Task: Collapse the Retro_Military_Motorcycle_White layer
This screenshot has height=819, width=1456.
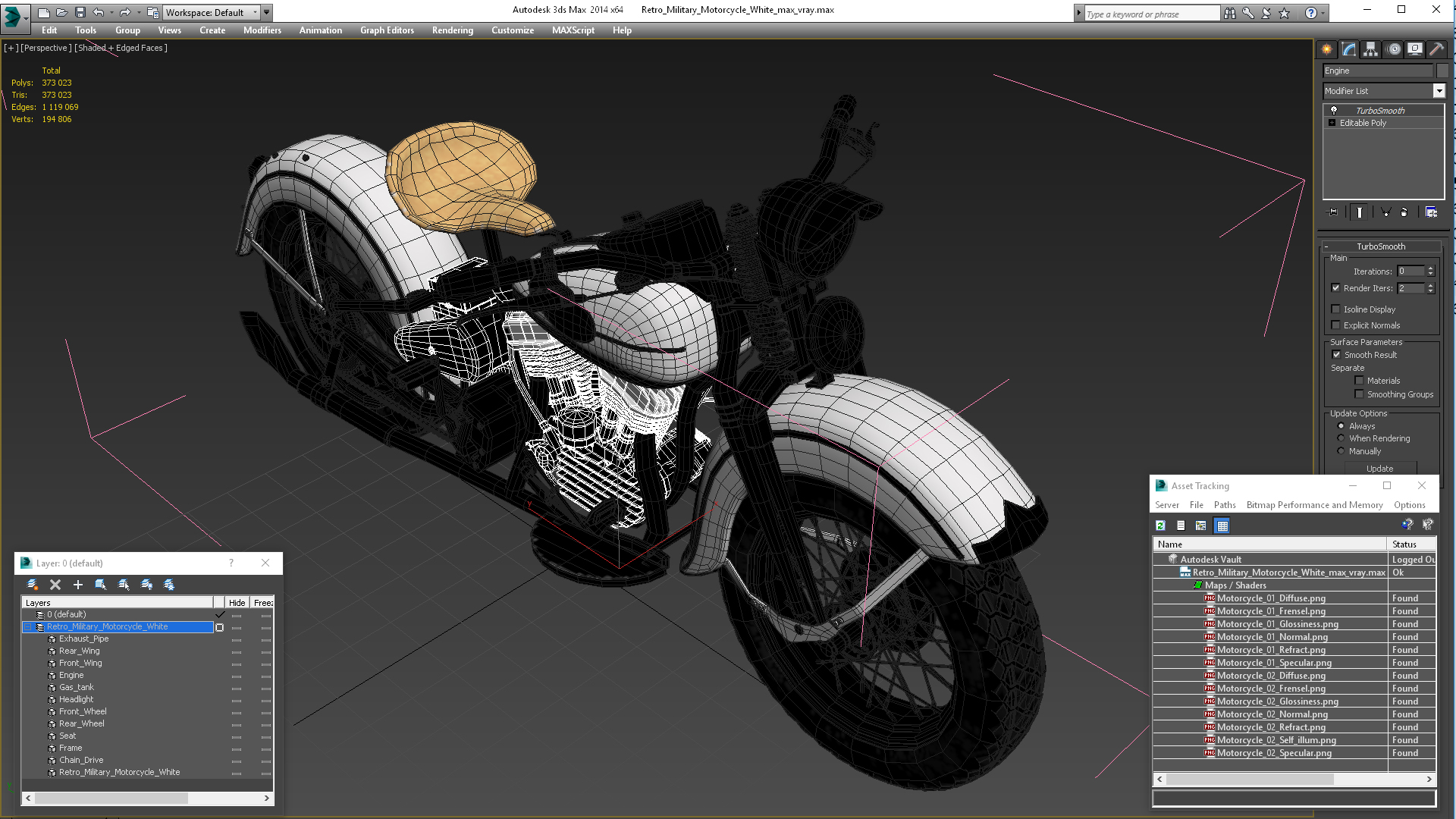Action: [x=28, y=627]
